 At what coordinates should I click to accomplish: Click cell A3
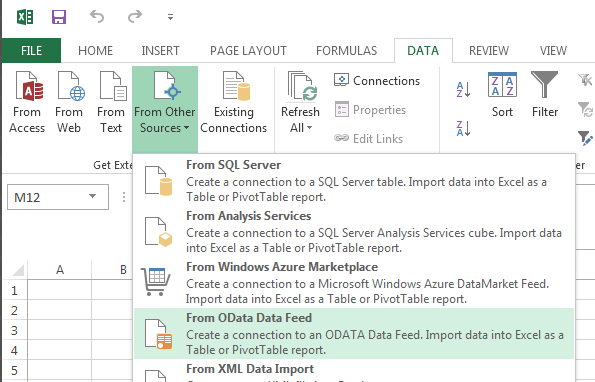click(60, 330)
